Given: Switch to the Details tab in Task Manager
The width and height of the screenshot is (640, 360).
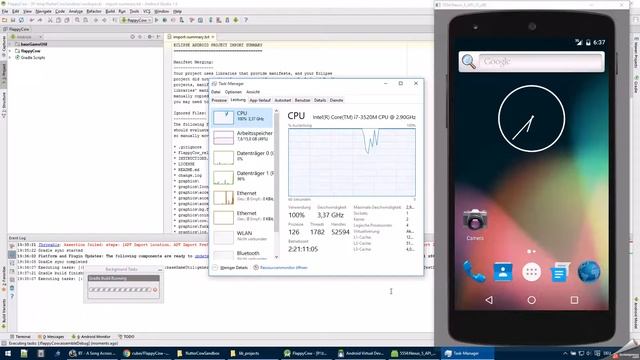Looking at the screenshot, I should [x=320, y=100].
